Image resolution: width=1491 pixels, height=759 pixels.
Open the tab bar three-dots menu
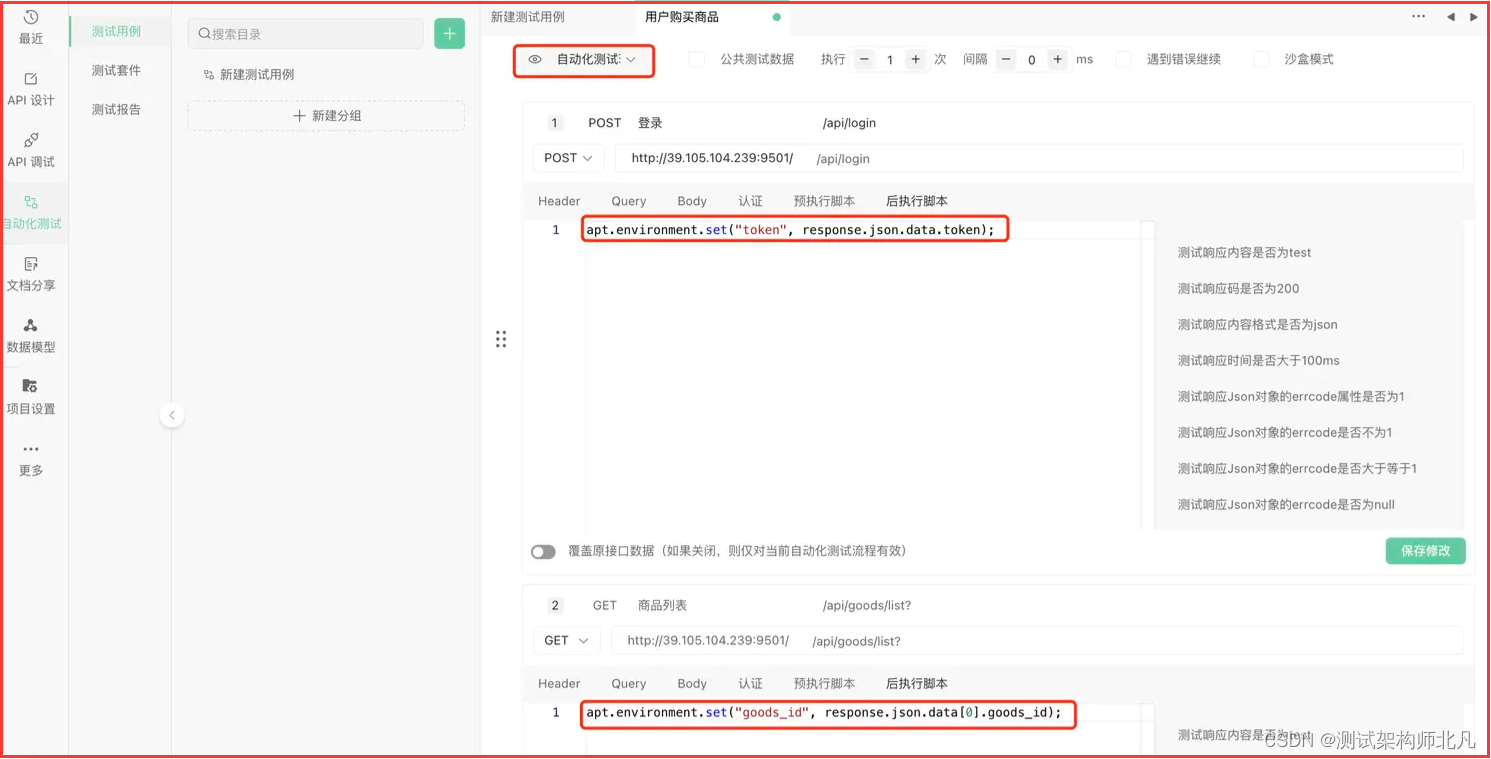coord(1418,17)
